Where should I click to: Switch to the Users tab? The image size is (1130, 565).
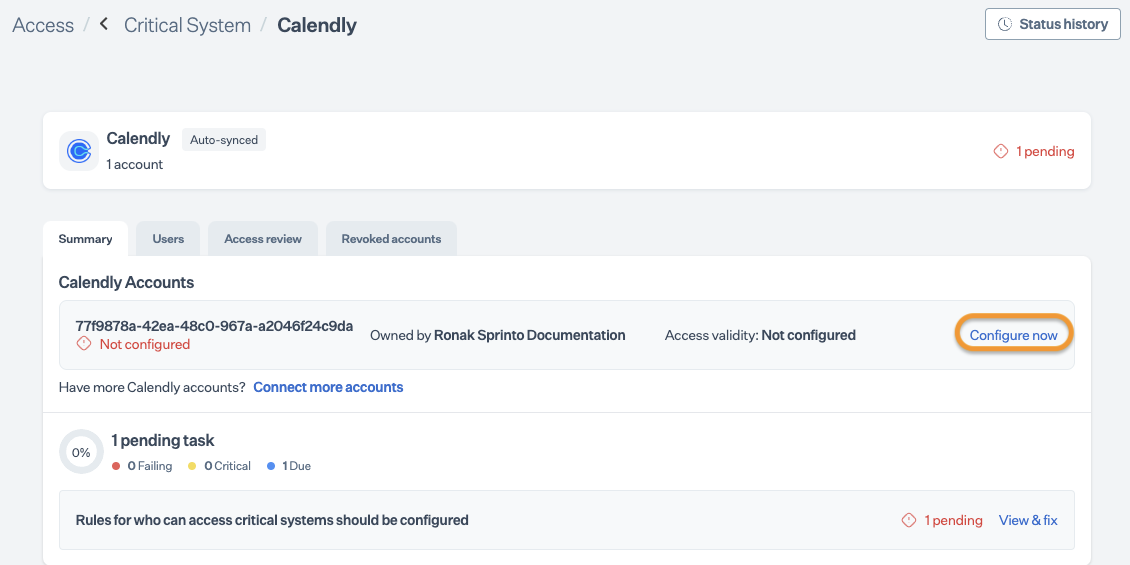coord(168,239)
